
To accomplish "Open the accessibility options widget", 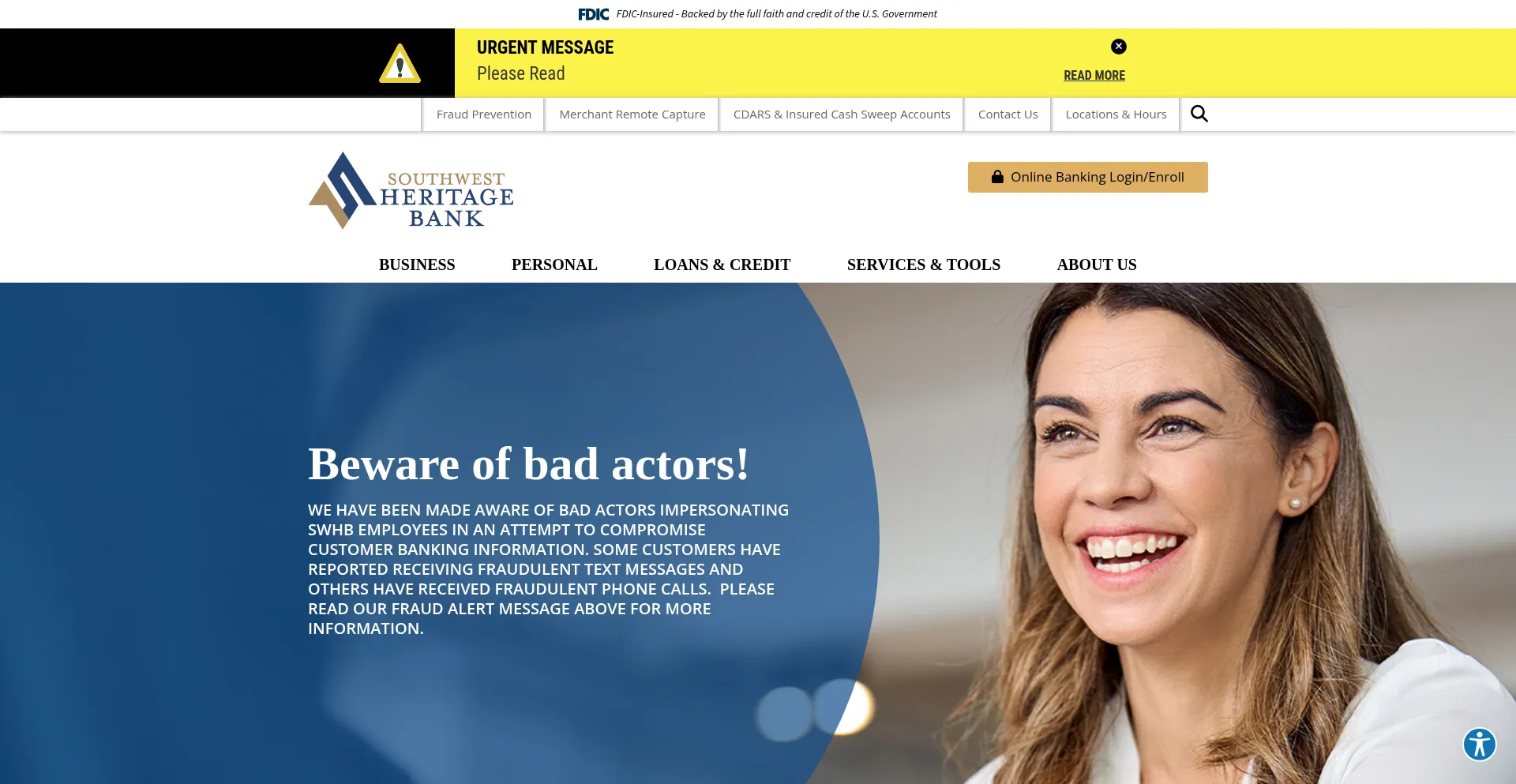I will 1479,745.
